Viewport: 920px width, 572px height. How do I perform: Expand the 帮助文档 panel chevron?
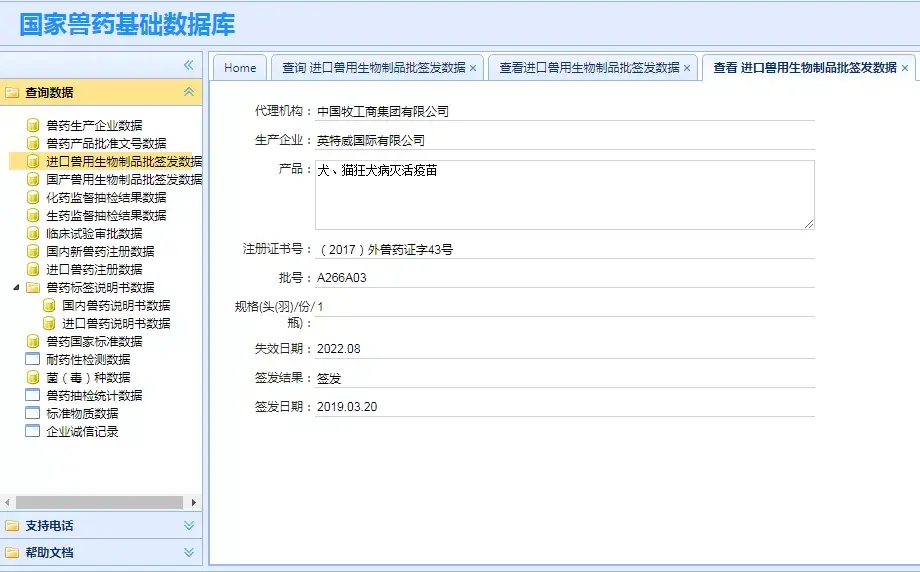pos(189,552)
